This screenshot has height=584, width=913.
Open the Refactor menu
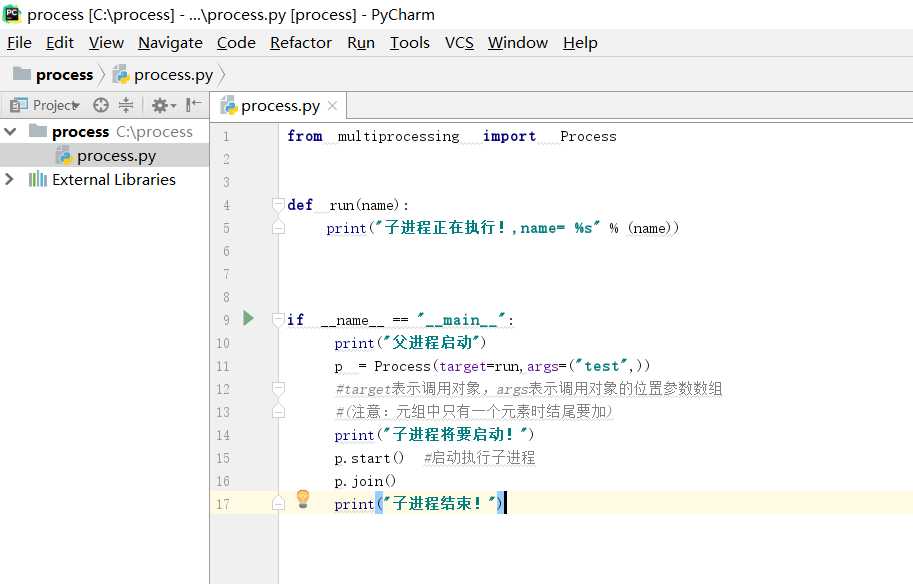(x=301, y=43)
